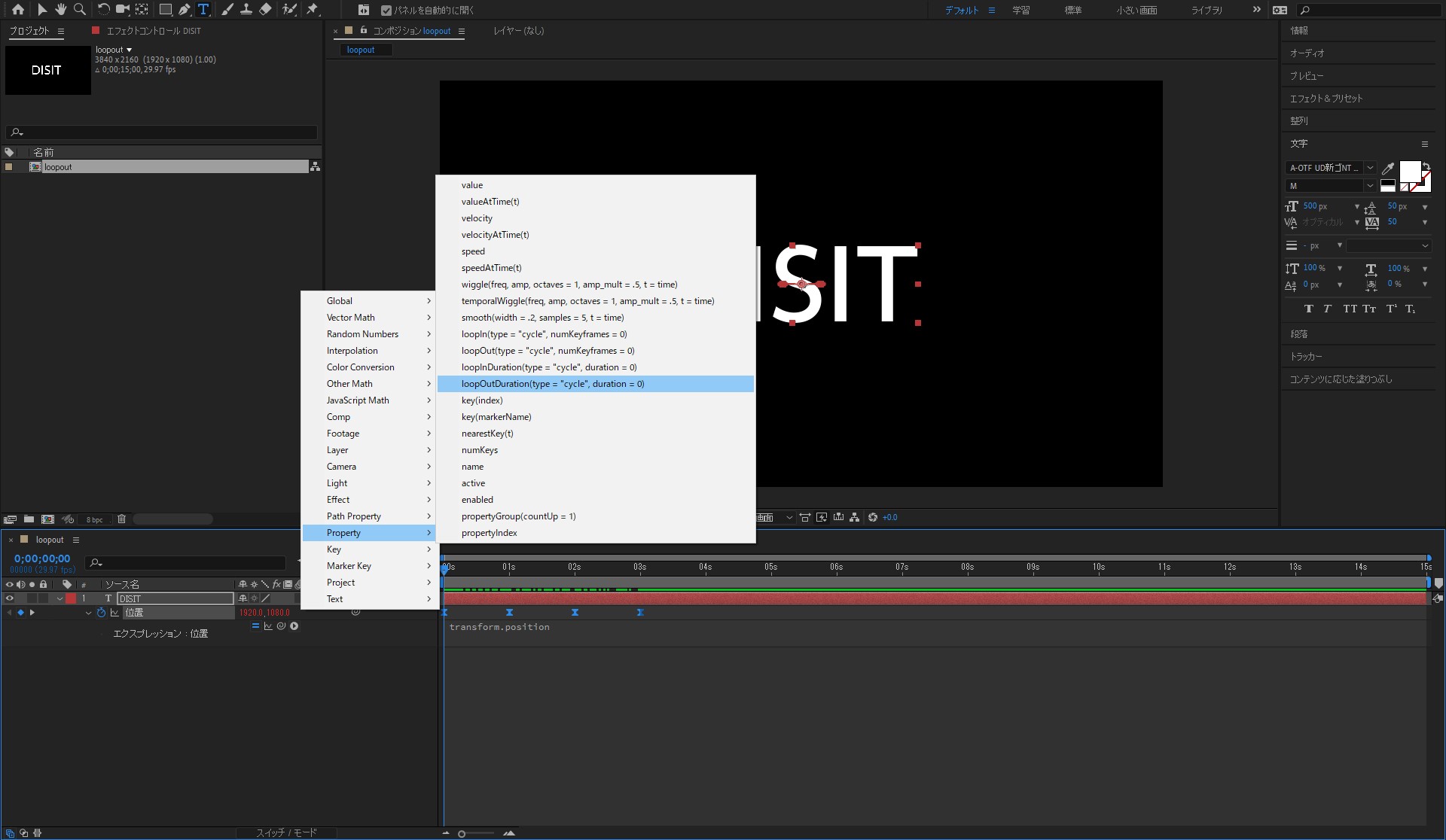Apply Superscript text style
The height and width of the screenshot is (840, 1446).
click(x=1391, y=309)
